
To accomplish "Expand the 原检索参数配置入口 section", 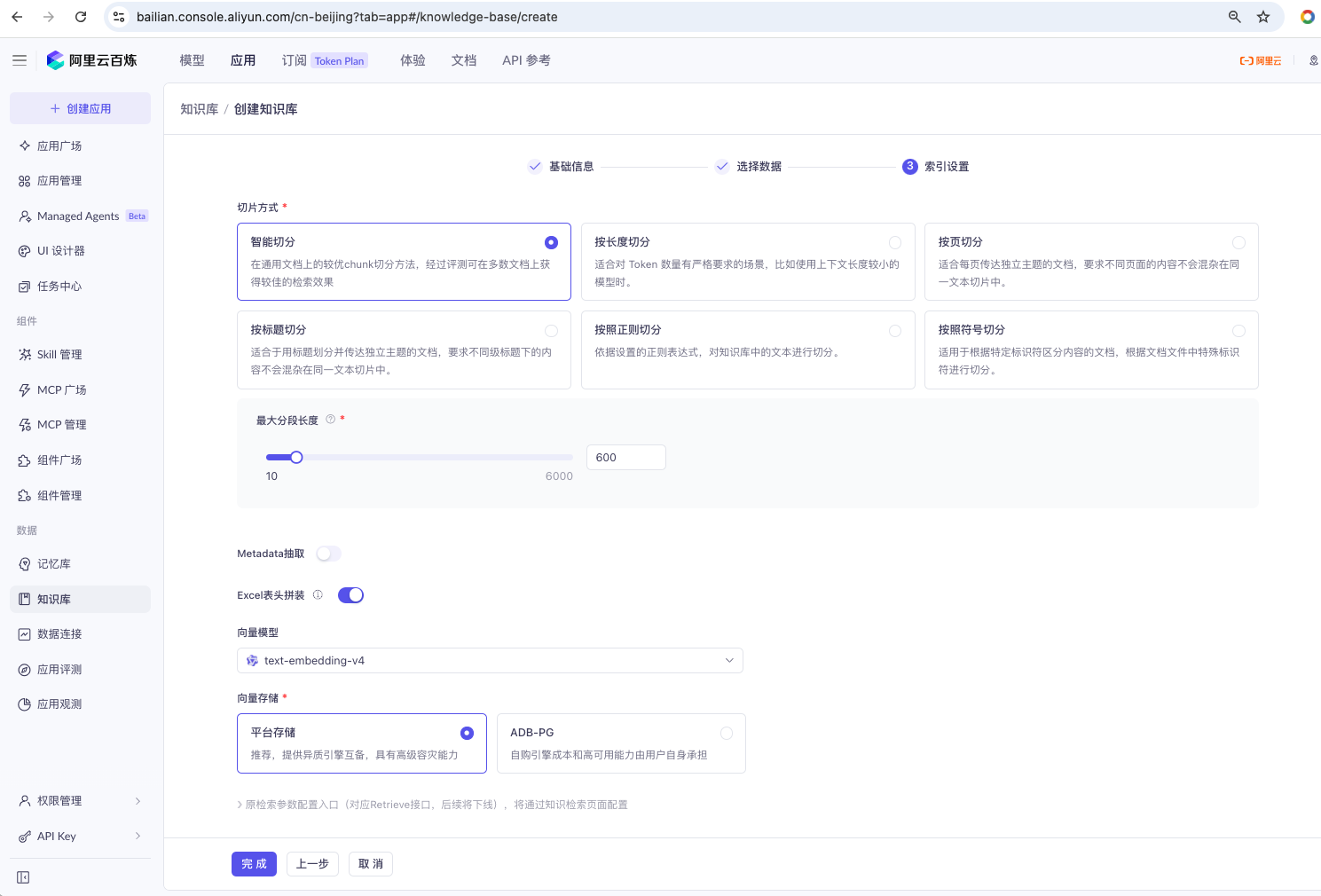I will (x=432, y=805).
